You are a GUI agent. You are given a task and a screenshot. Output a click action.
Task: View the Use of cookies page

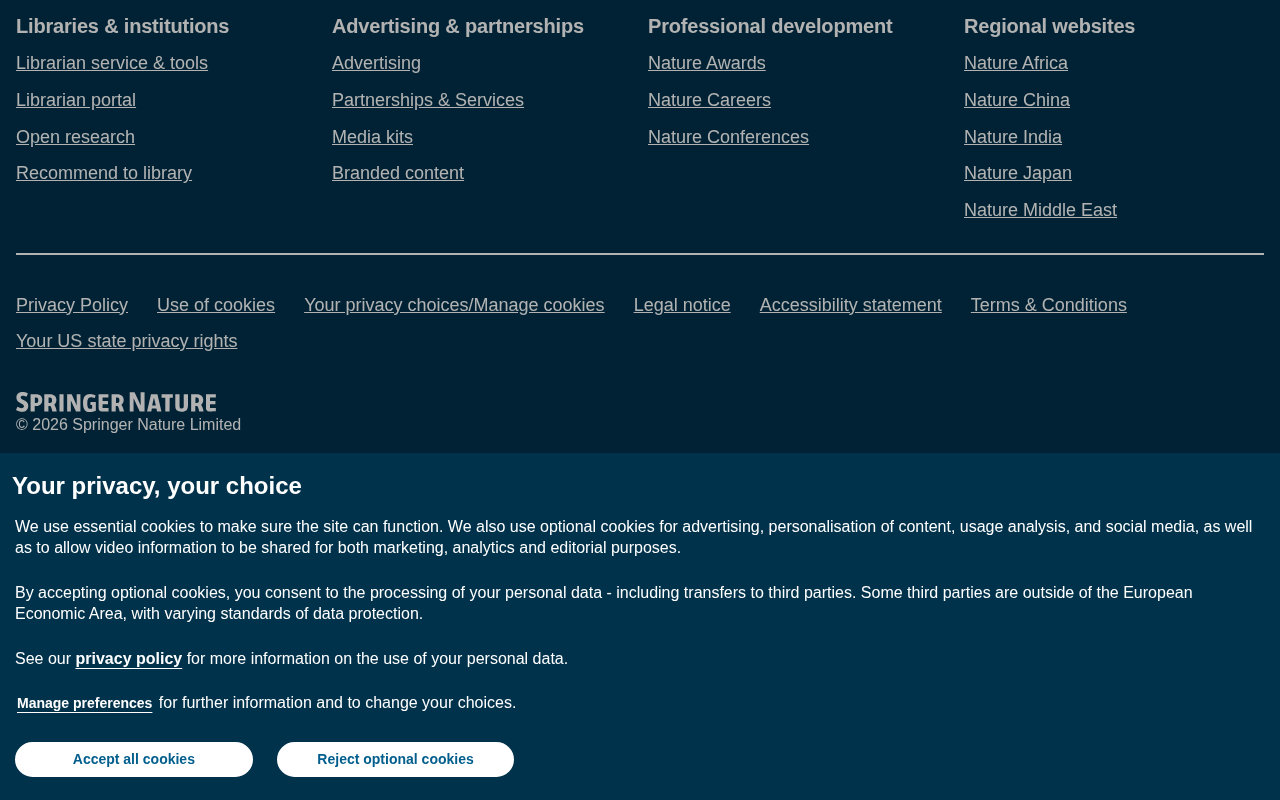click(x=216, y=305)
